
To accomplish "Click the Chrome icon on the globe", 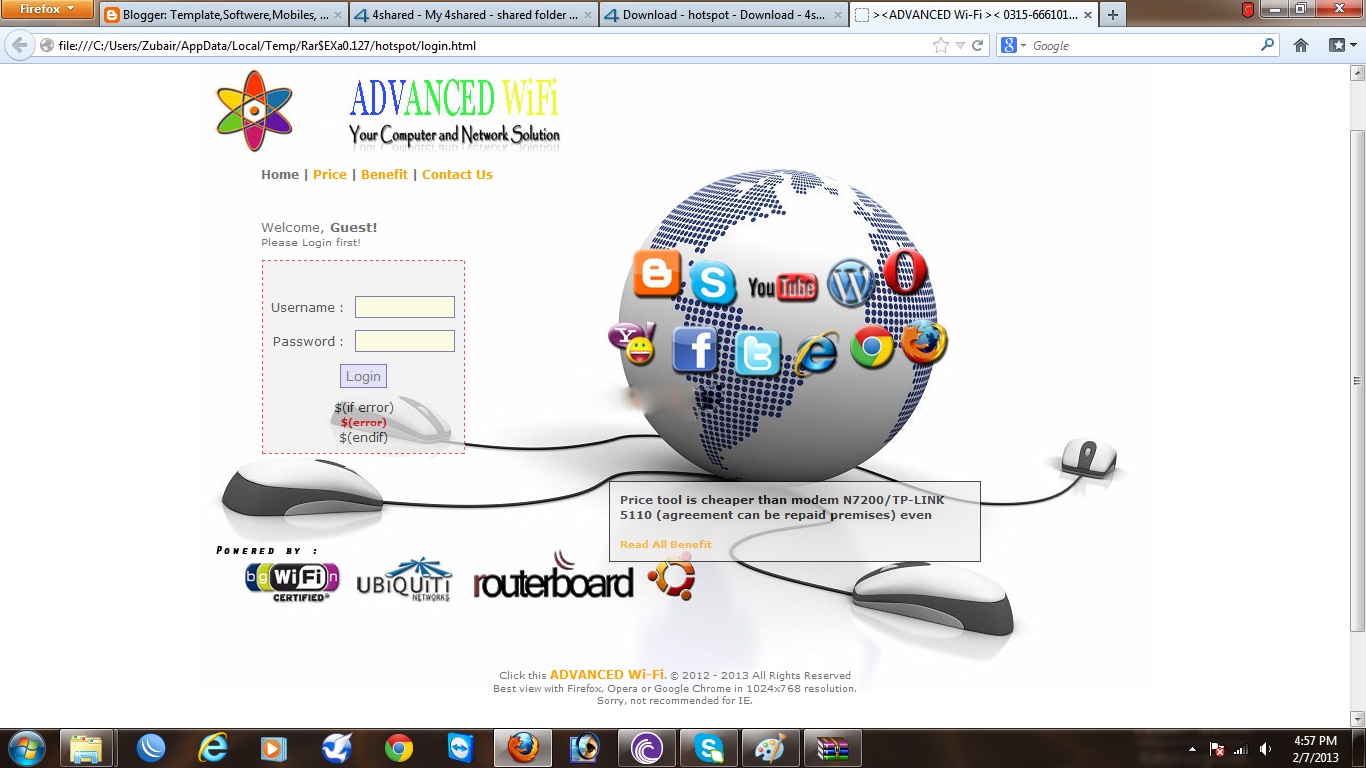I will pos(872,347).
